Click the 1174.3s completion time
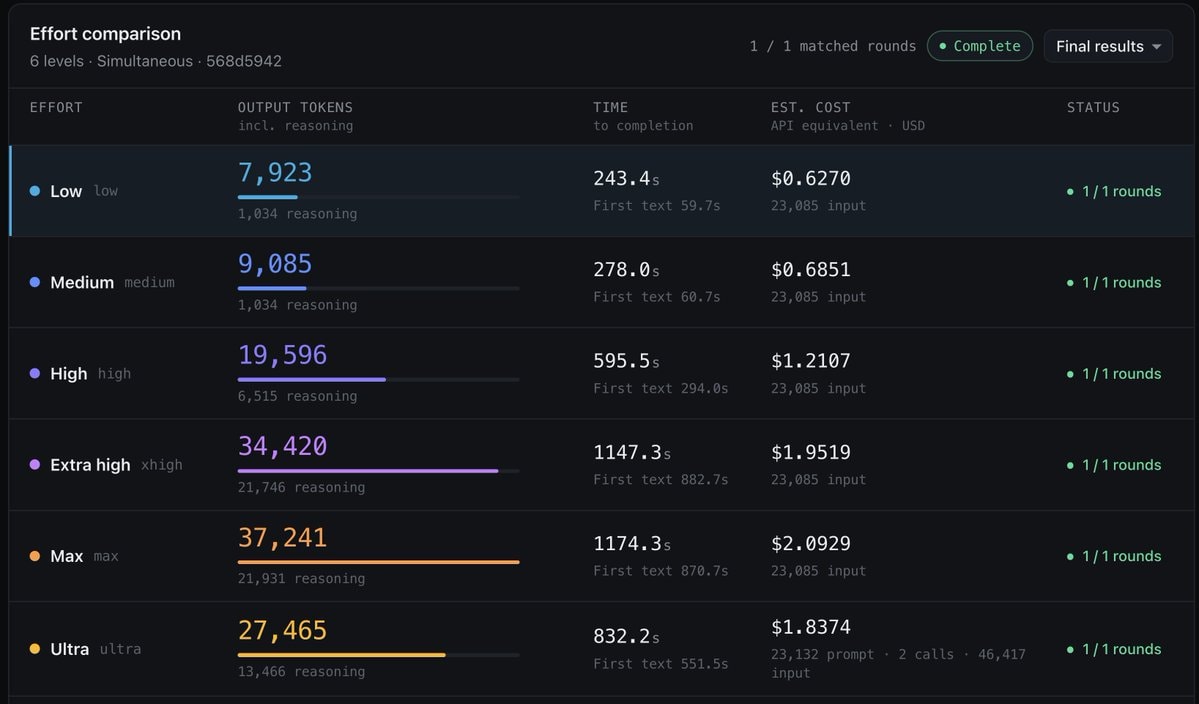 click(632, 543)
